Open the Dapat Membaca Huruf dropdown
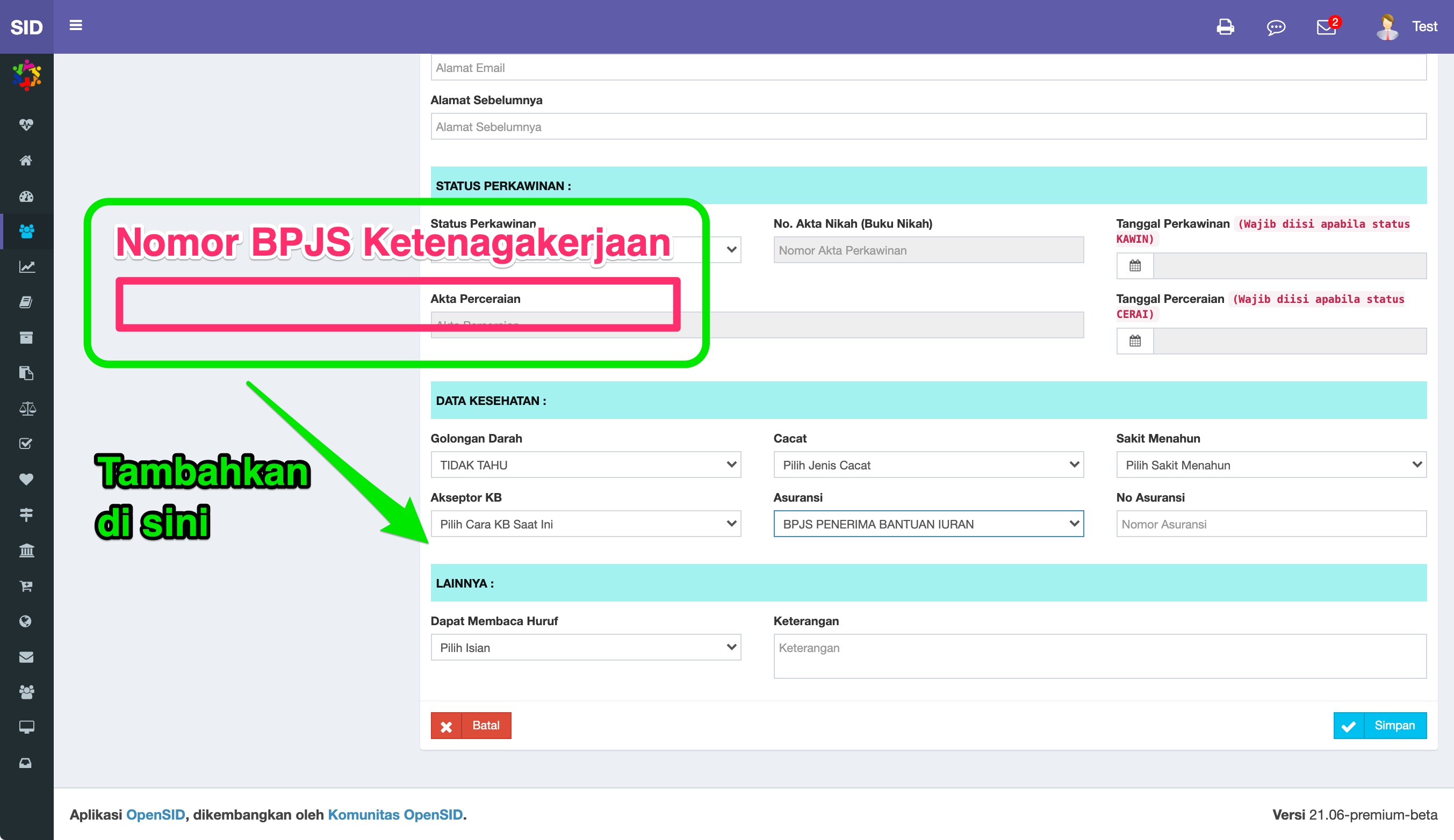1454x840 pixels. pos(585,647)
